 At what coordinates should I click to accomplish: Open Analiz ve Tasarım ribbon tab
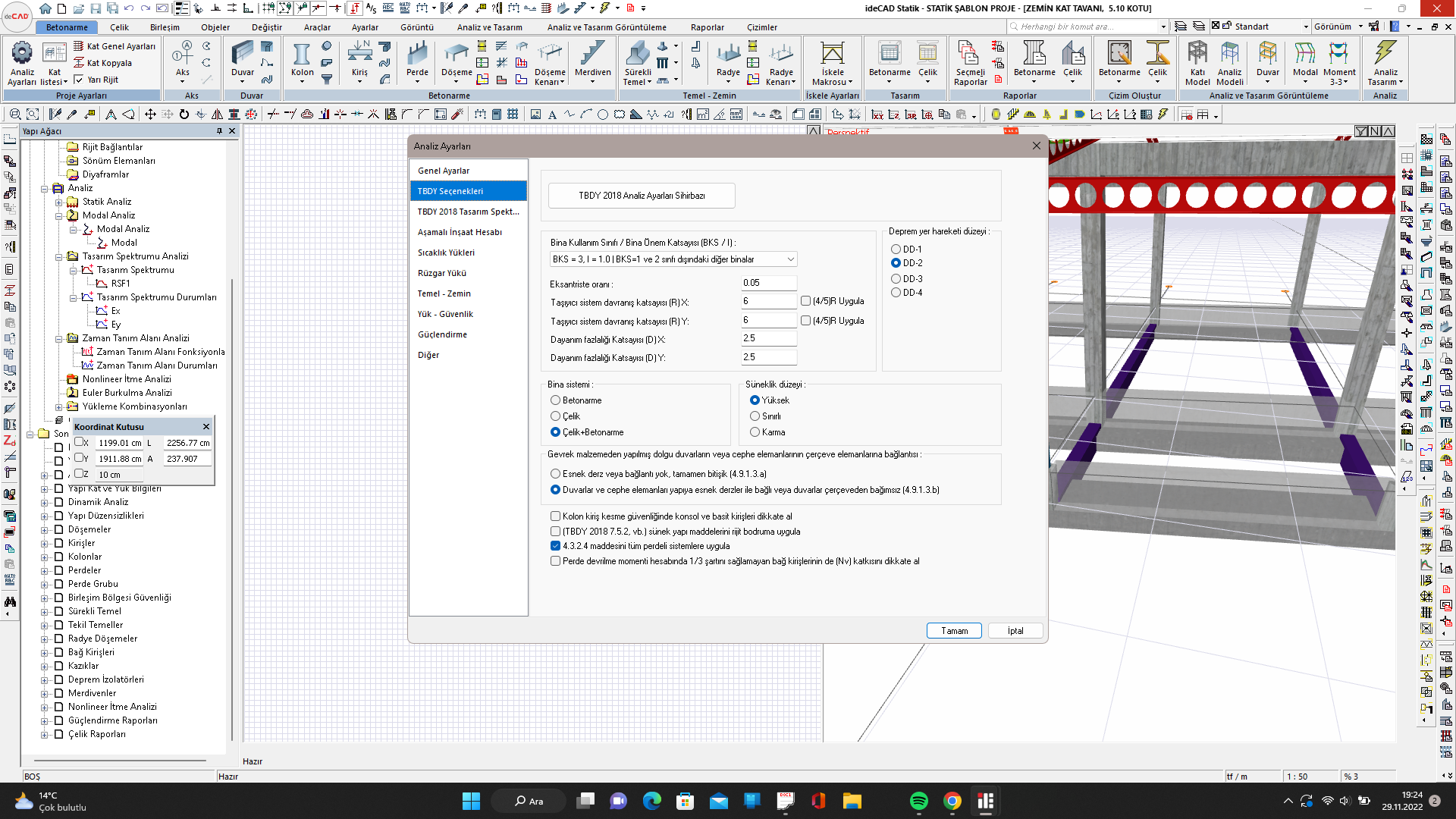point(489,27)
